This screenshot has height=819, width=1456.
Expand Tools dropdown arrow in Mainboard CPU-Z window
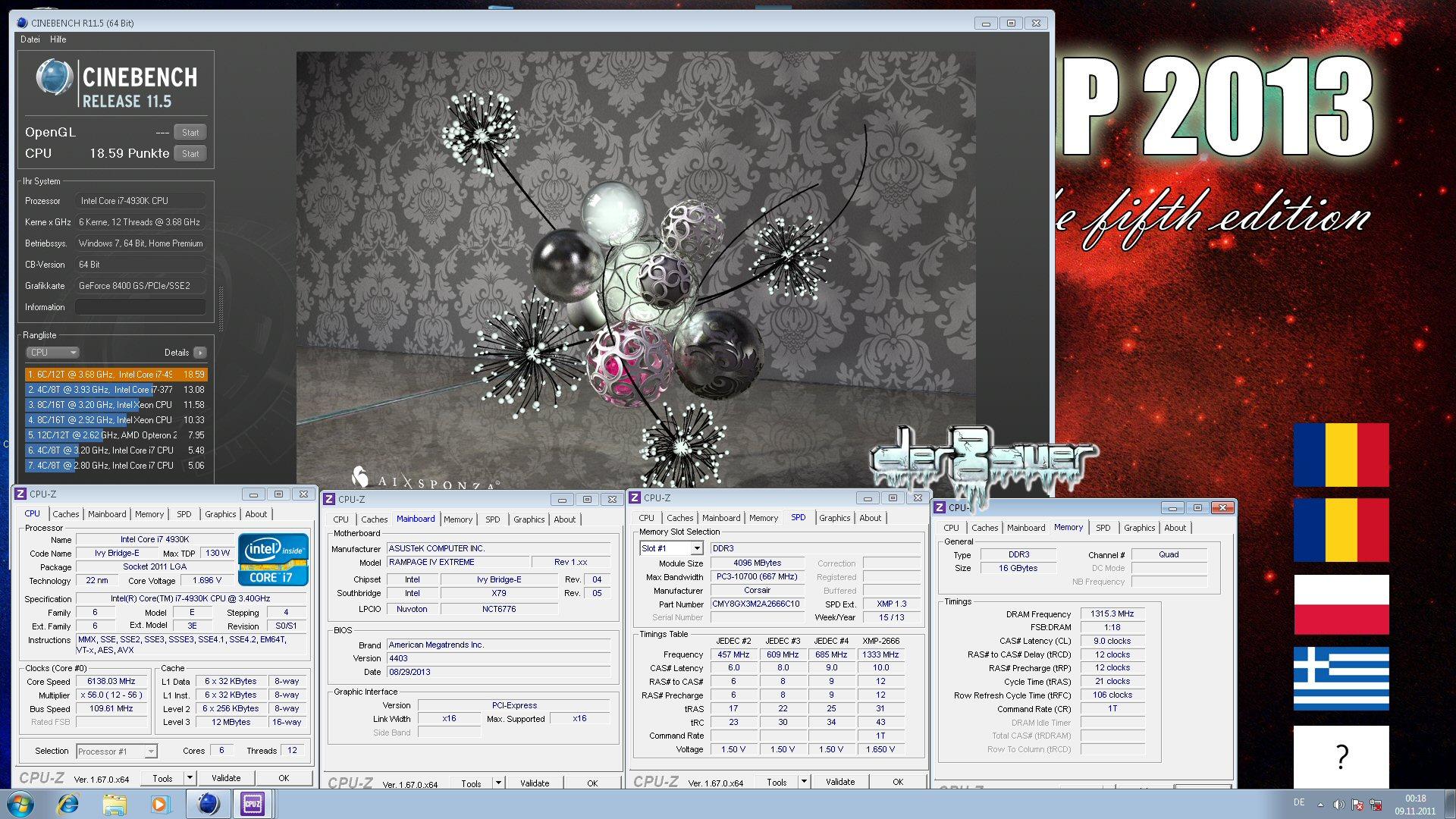(498, 783)
